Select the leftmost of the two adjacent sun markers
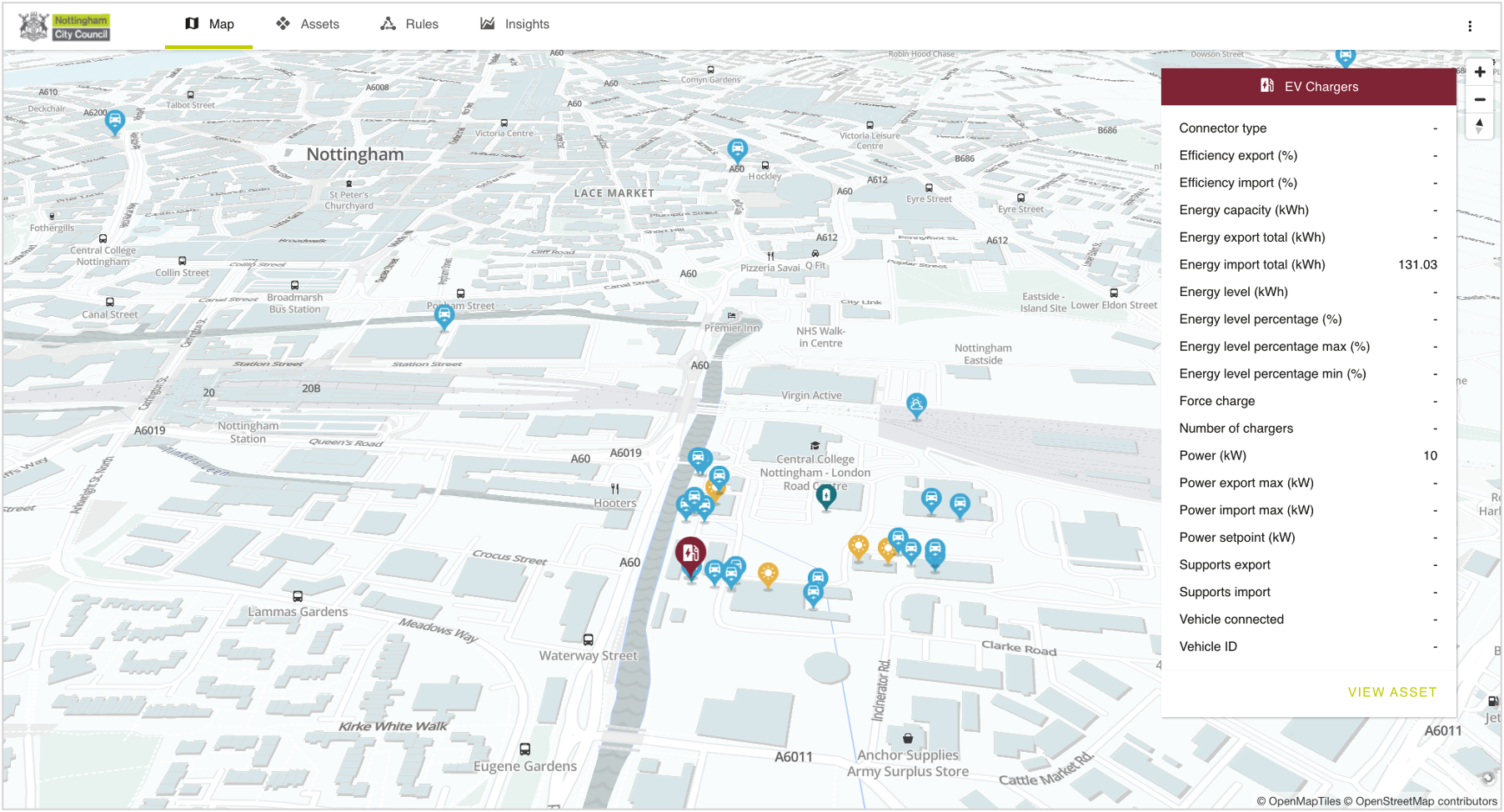This screenshot has height=812, width=1504. [858, 548]
